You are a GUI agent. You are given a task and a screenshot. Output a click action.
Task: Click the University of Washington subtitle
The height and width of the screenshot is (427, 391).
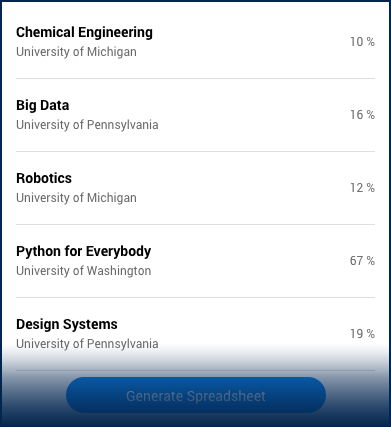(x=84, y=271)
